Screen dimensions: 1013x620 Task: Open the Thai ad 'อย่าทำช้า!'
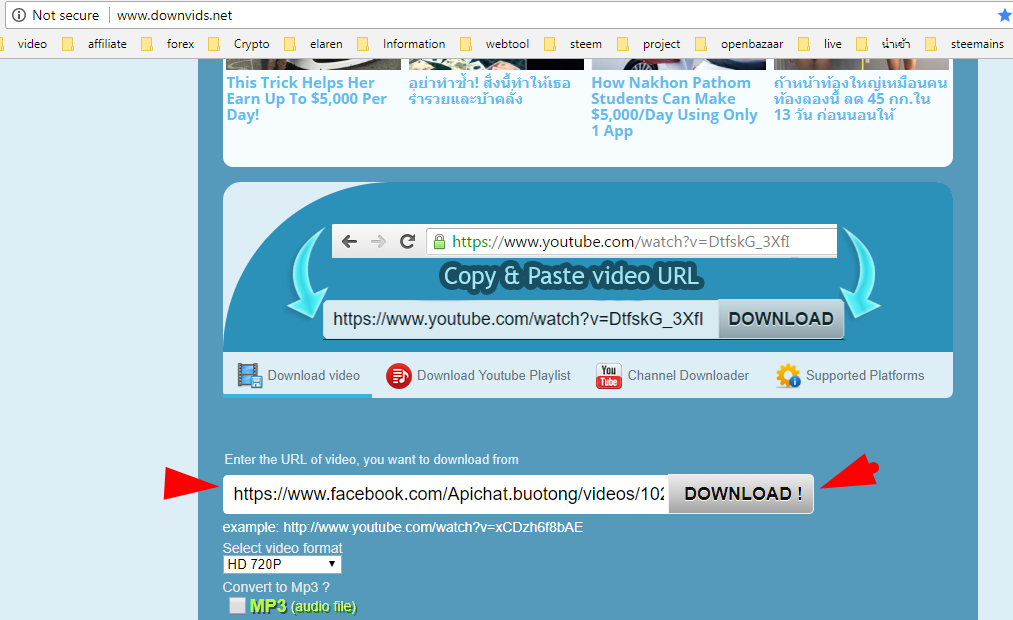tap(490, 91)
